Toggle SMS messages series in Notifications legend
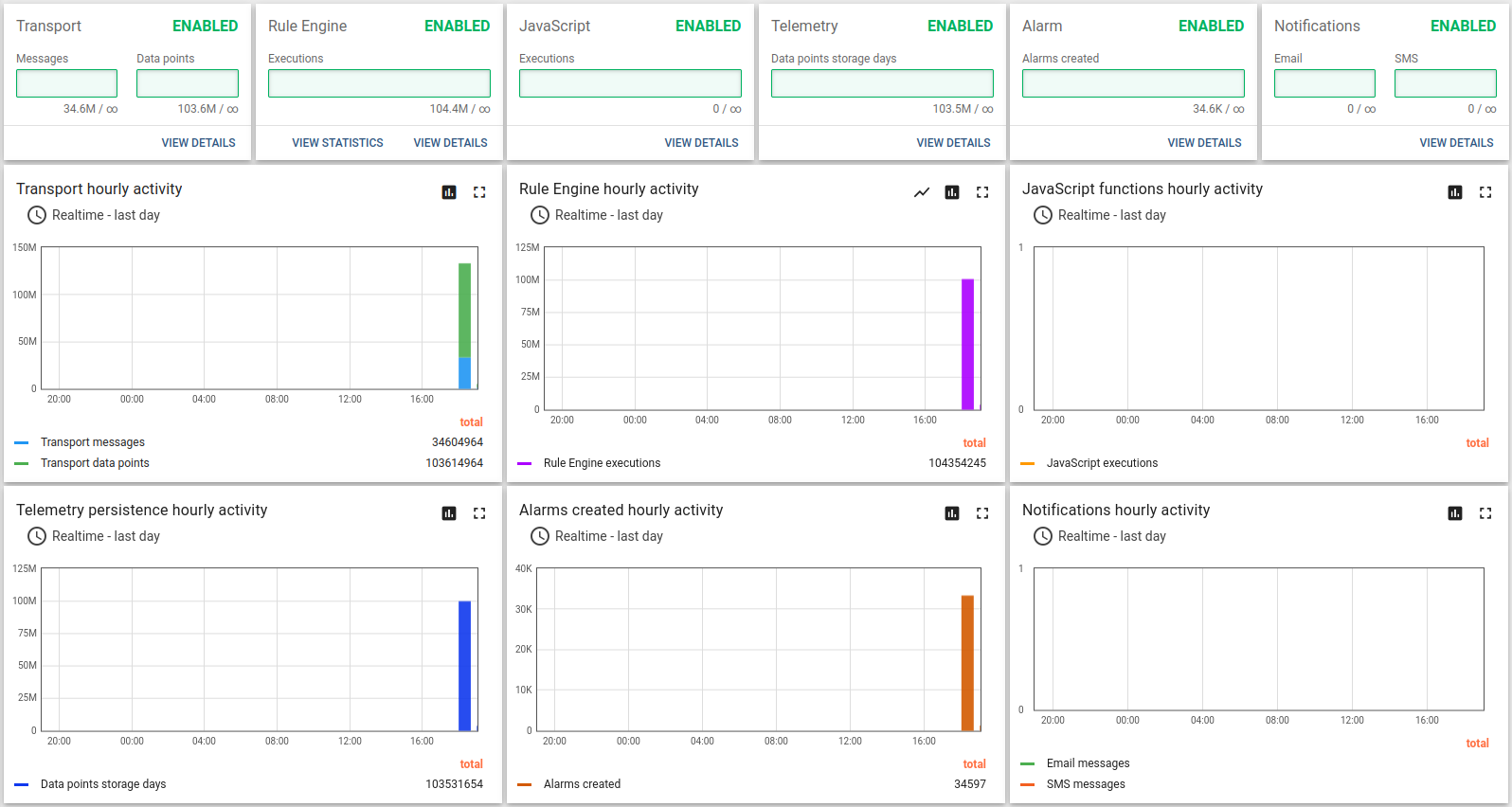Viewport: 1512px width, 807px height. tap(1086, 784)
